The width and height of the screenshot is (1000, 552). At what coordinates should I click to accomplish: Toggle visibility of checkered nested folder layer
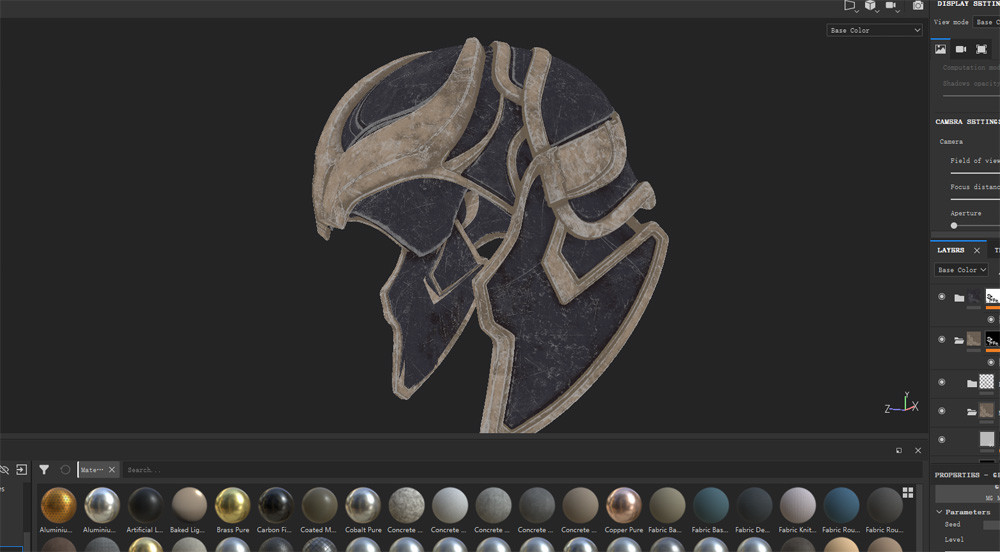941,382
